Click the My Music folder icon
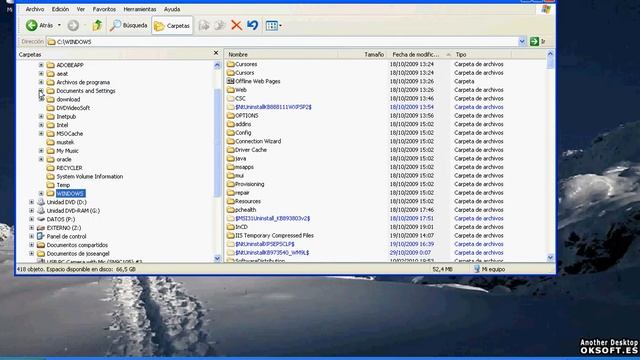640x360 pixels. [51, 151]
